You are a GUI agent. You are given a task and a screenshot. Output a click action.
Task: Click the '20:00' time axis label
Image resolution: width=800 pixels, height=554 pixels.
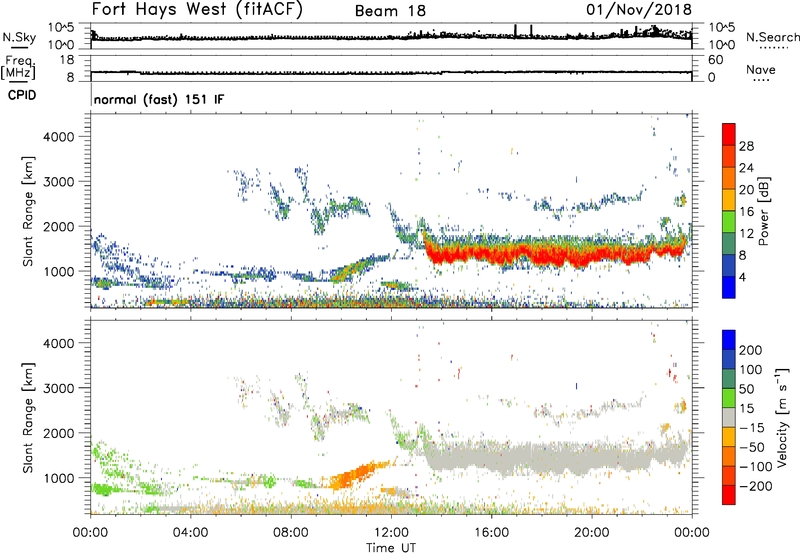click(x=592, y=533)
